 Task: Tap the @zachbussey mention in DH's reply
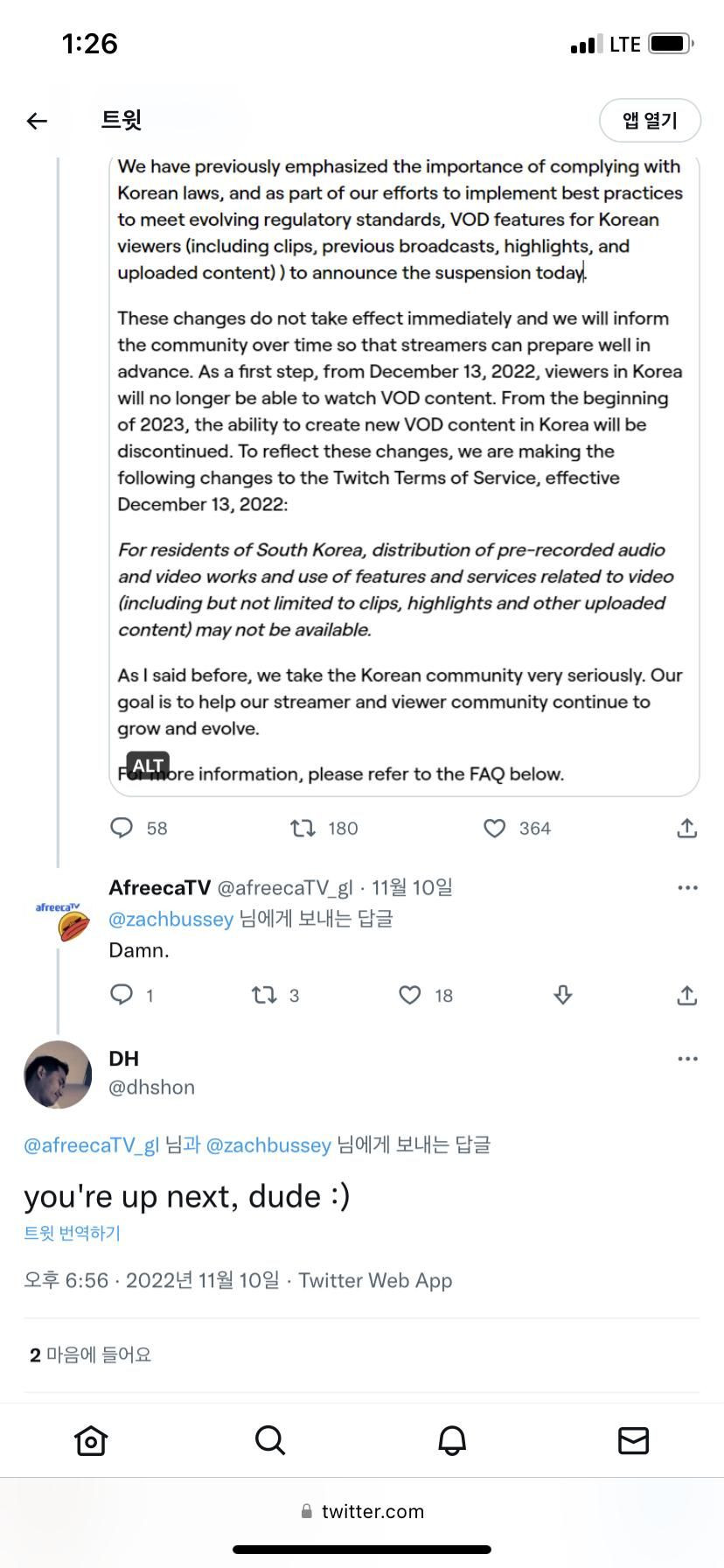click(268, 1144)
